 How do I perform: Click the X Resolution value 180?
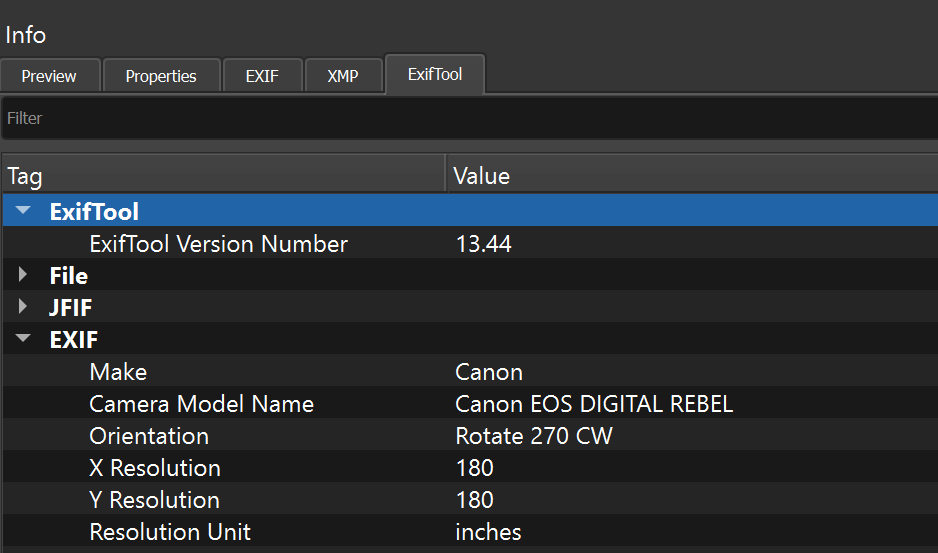coord(474,468)
